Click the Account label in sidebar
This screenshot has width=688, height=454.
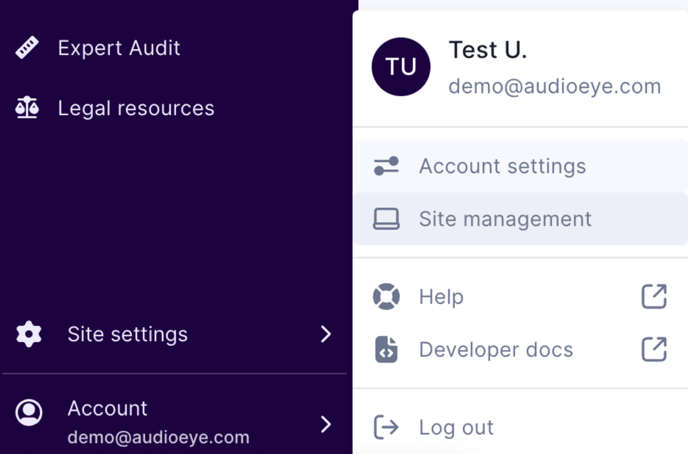[108, 408]
